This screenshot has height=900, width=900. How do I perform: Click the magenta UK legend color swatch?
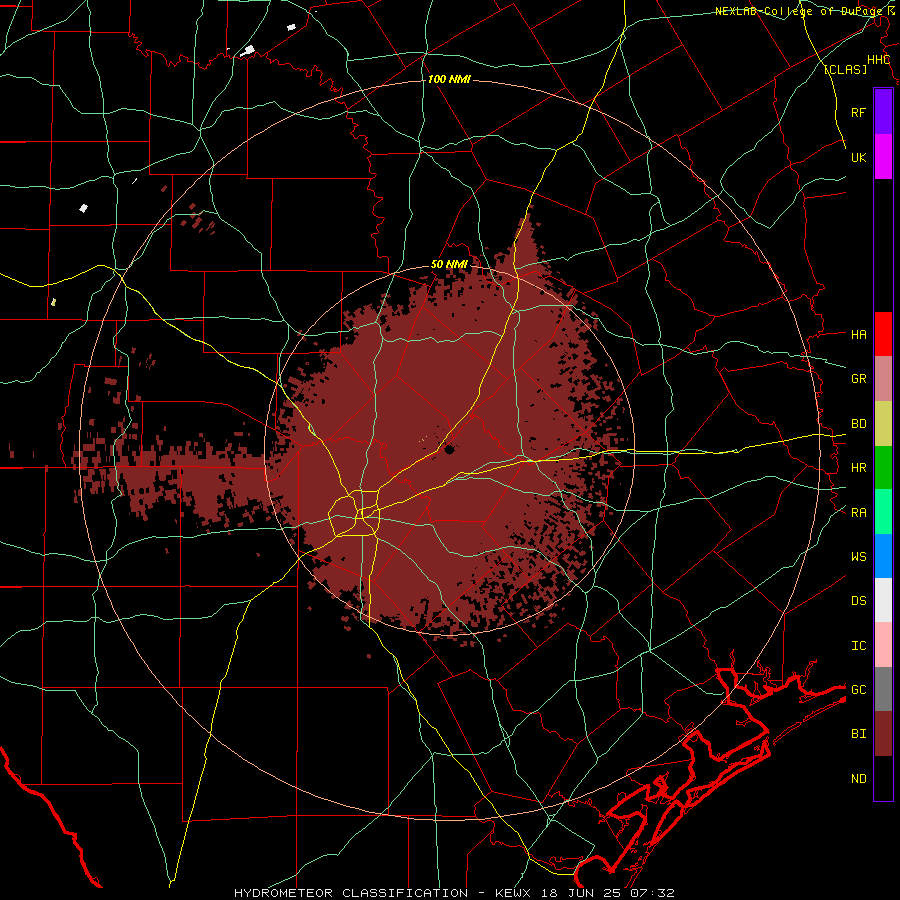tap(883, 157)
